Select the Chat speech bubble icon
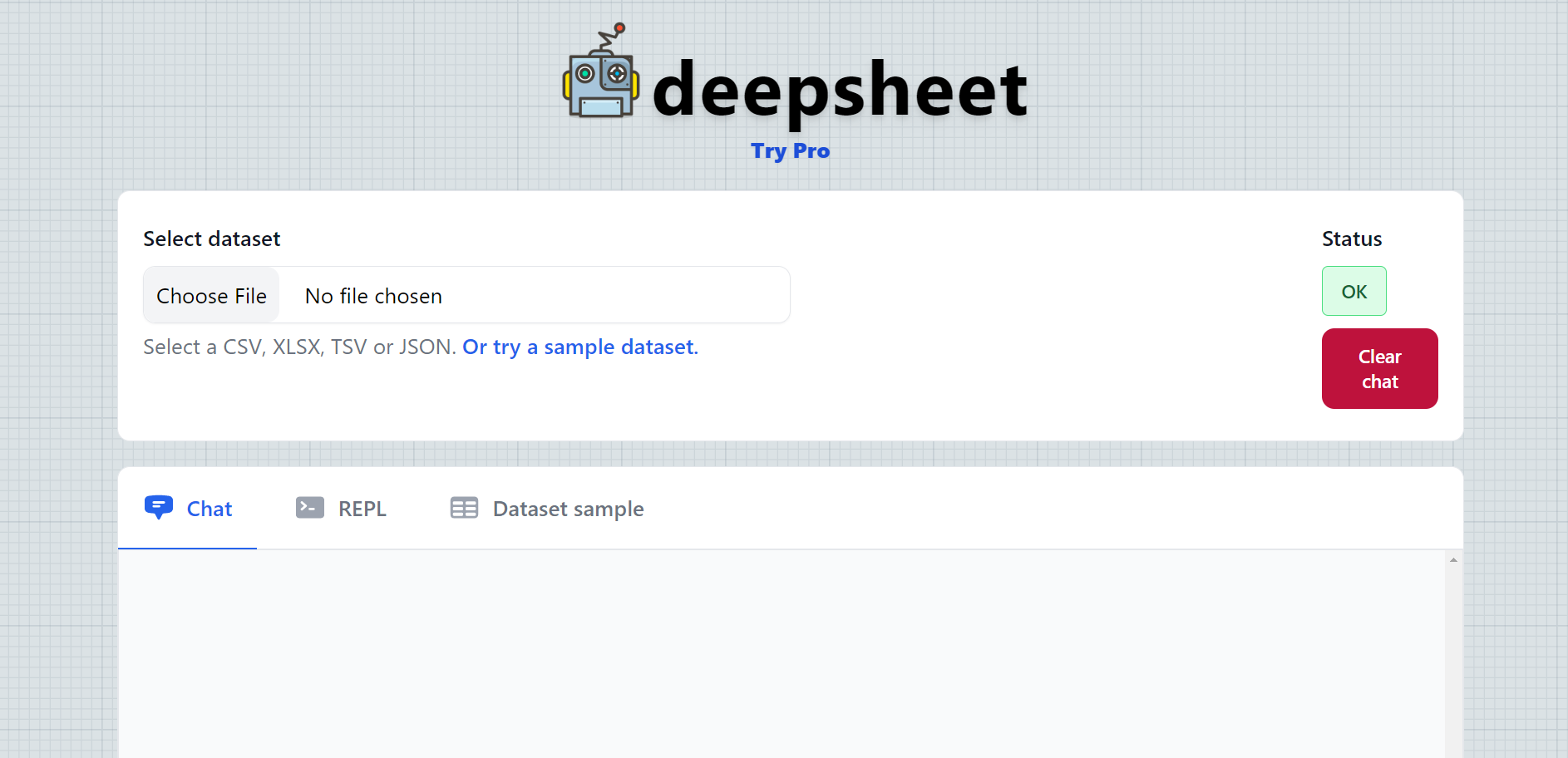The height and width of the screenshot is (758, 1568). [x=159, y=507]
